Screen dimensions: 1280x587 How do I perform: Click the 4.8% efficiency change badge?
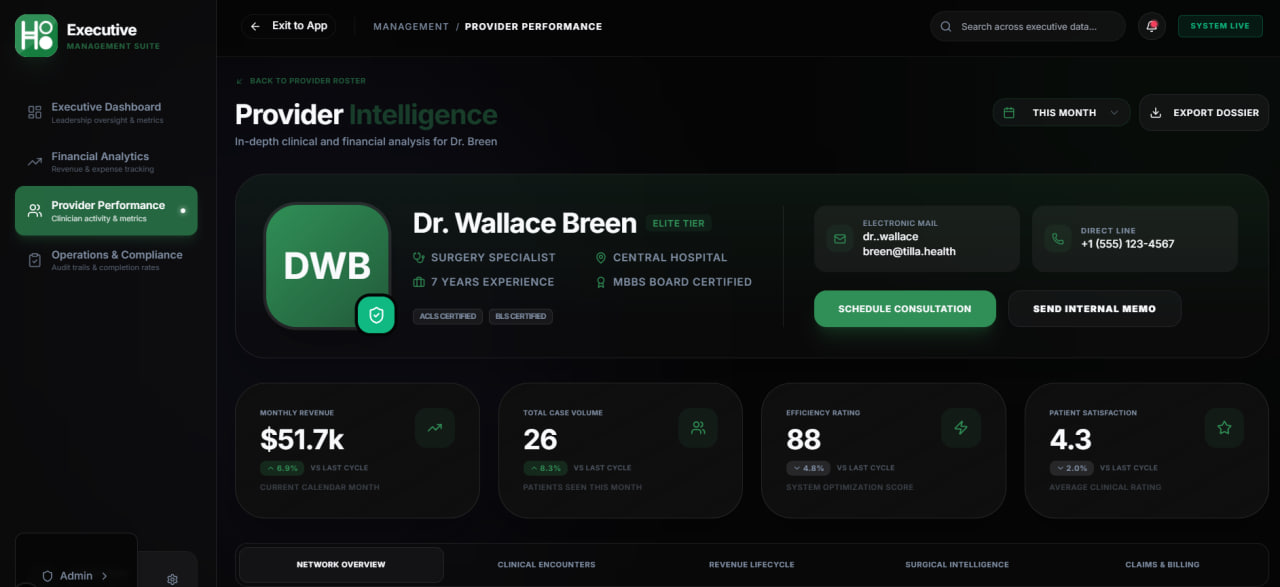[x=808, y=468]
